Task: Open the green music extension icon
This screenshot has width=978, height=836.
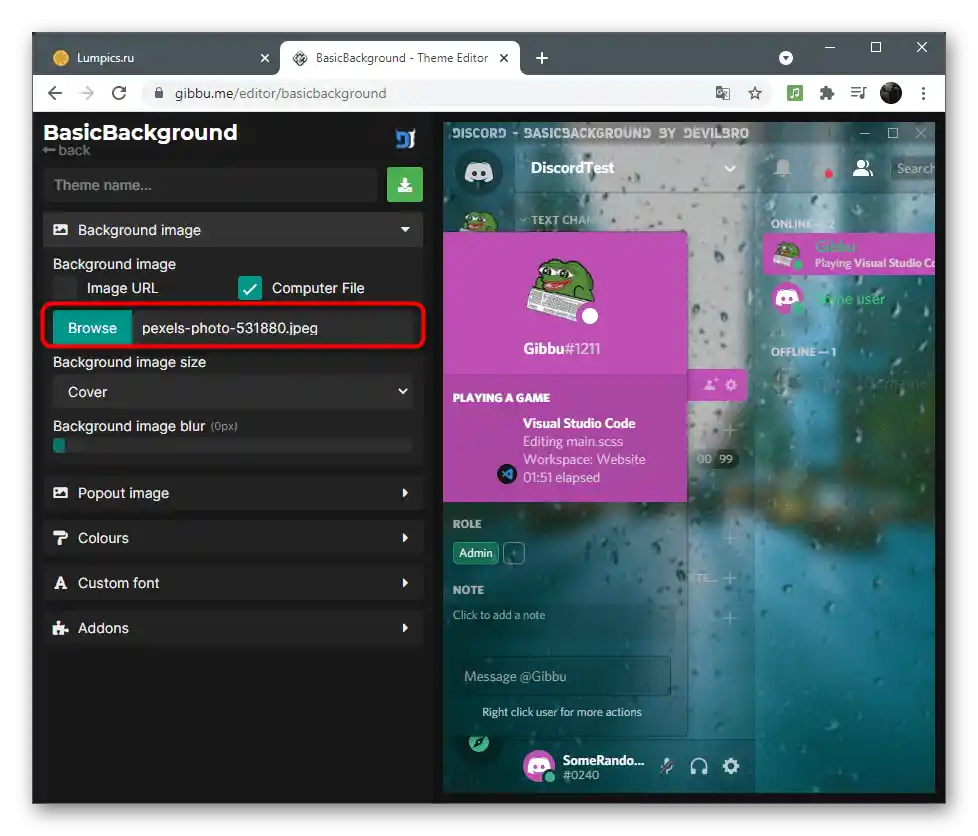Action: coord(794,93)
